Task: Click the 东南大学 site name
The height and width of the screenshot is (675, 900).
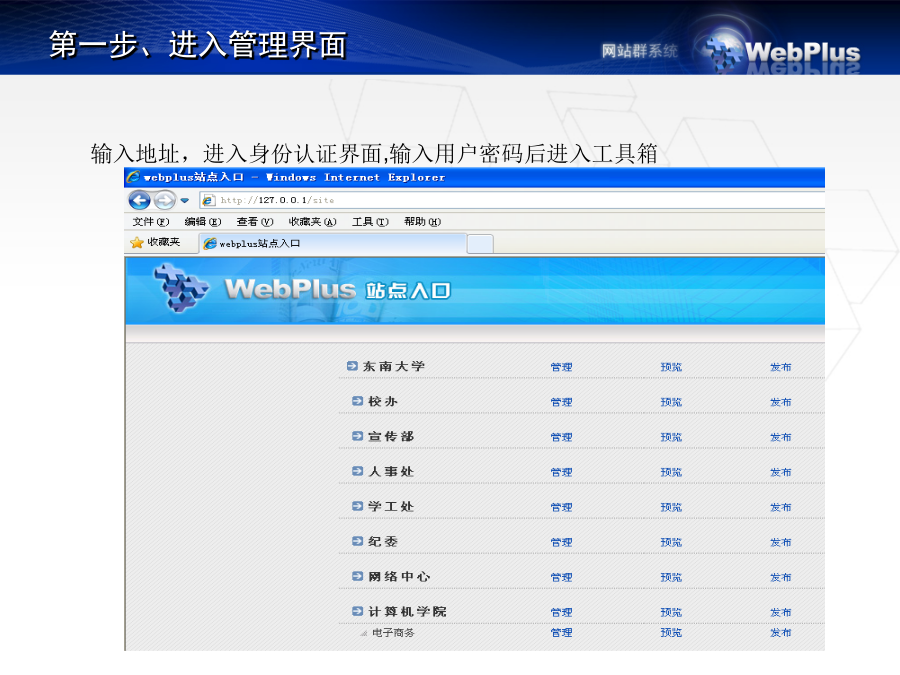Action: click(x=394, y=366)
